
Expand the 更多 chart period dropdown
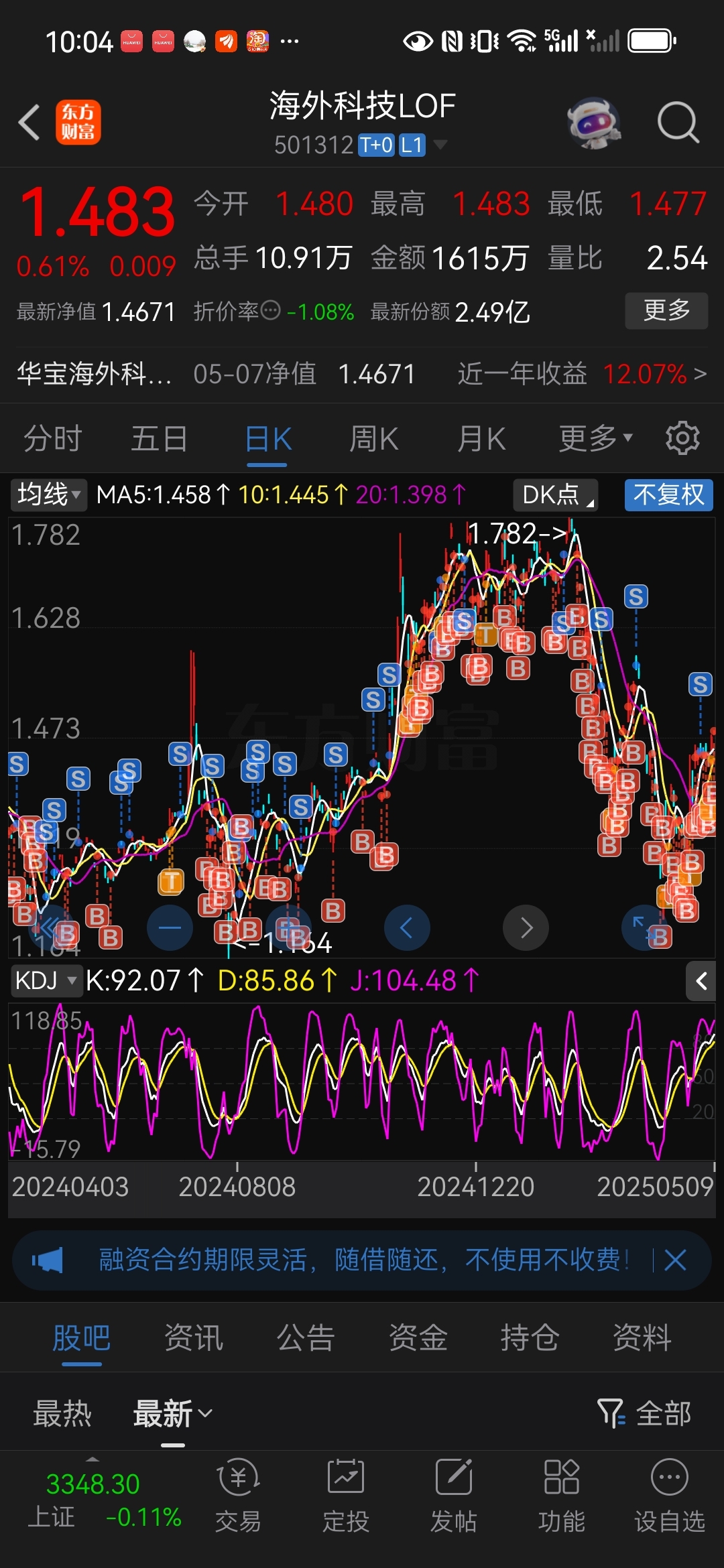[596, 439]
